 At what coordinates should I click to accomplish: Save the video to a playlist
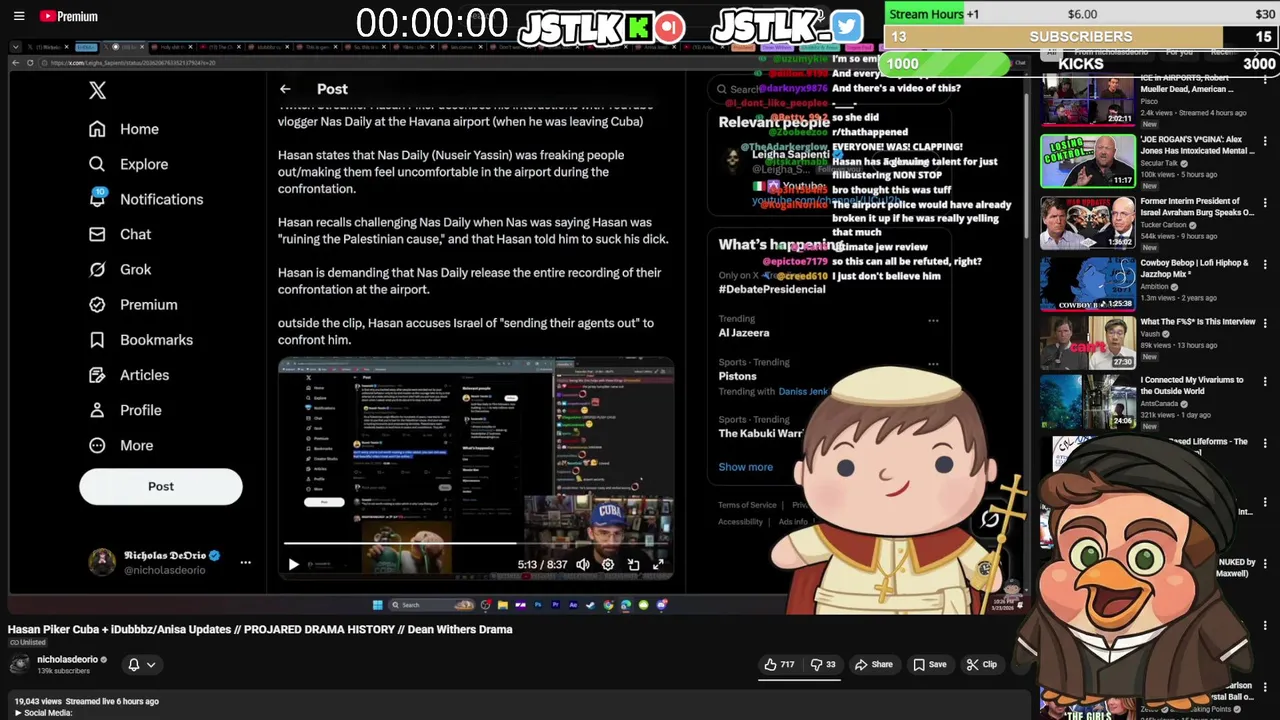point(929,665)
